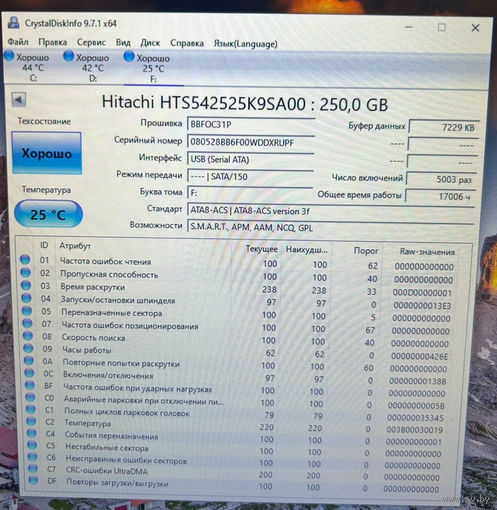The width and height of the screenshot is (497, 510).
Task: Click status orb of attribute BF row
Action: [30, 385]
